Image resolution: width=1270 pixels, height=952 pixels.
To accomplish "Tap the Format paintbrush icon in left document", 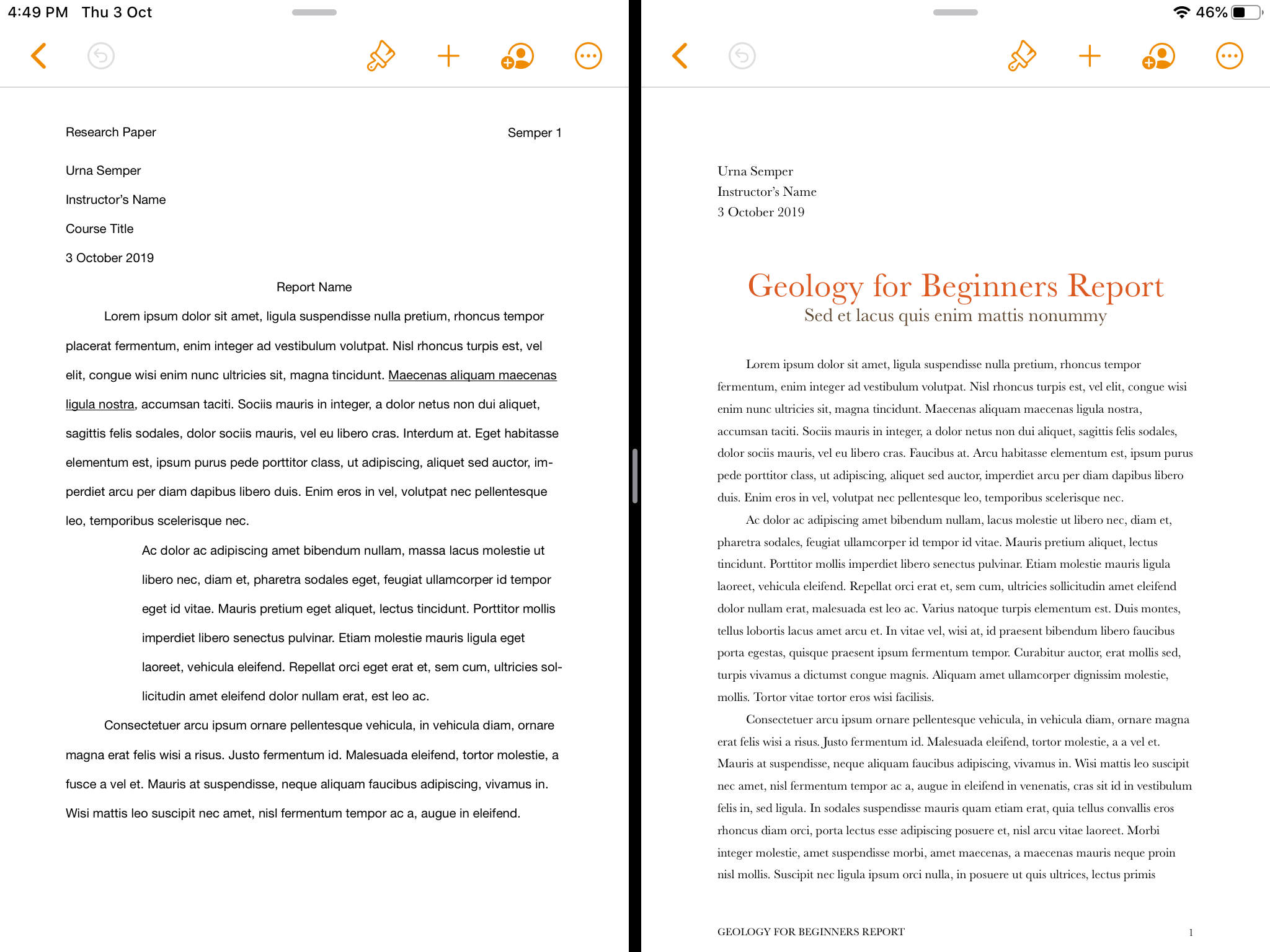I will point(381,56).
